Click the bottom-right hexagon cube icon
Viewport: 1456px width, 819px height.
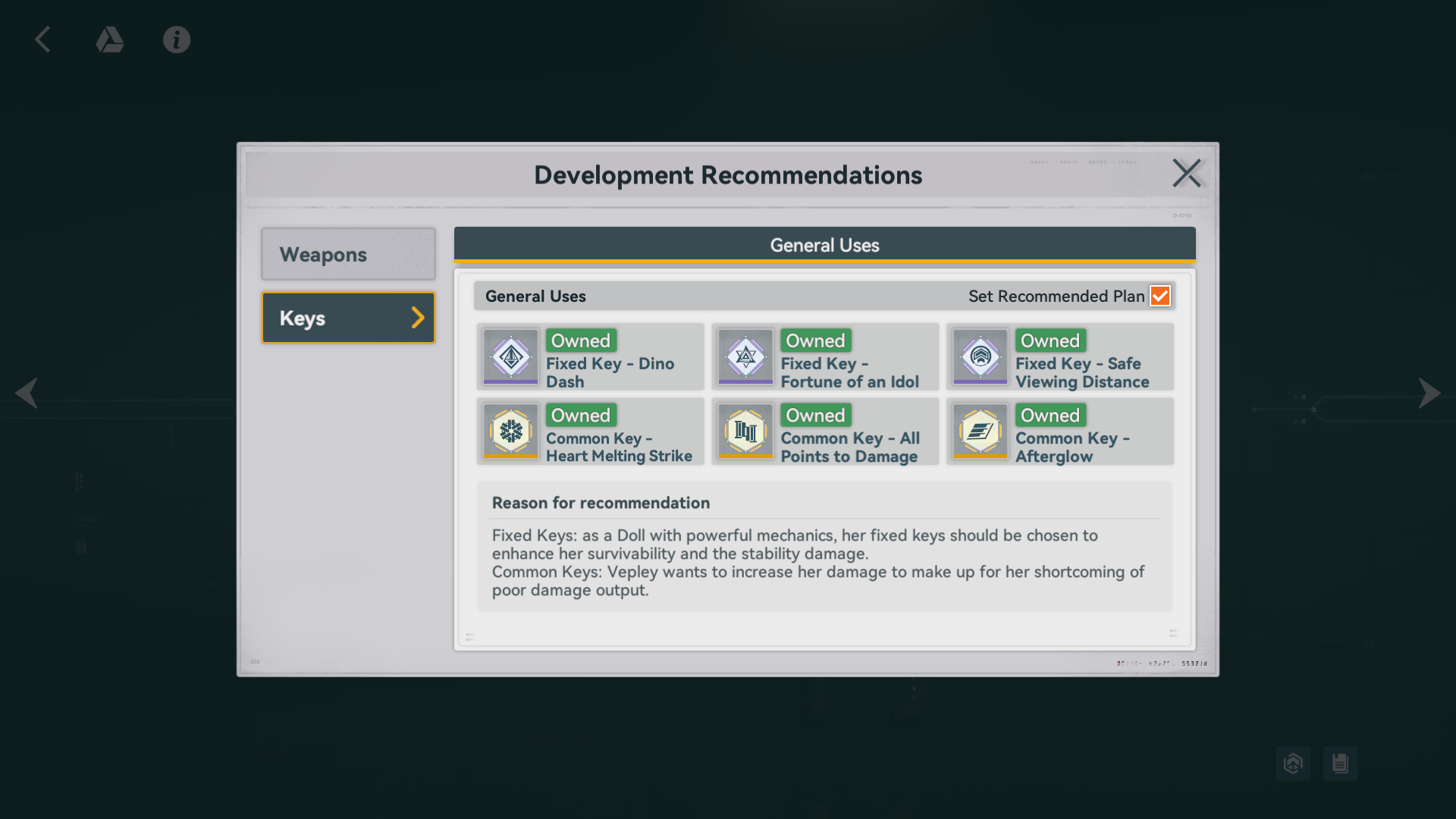point(1293,763)
